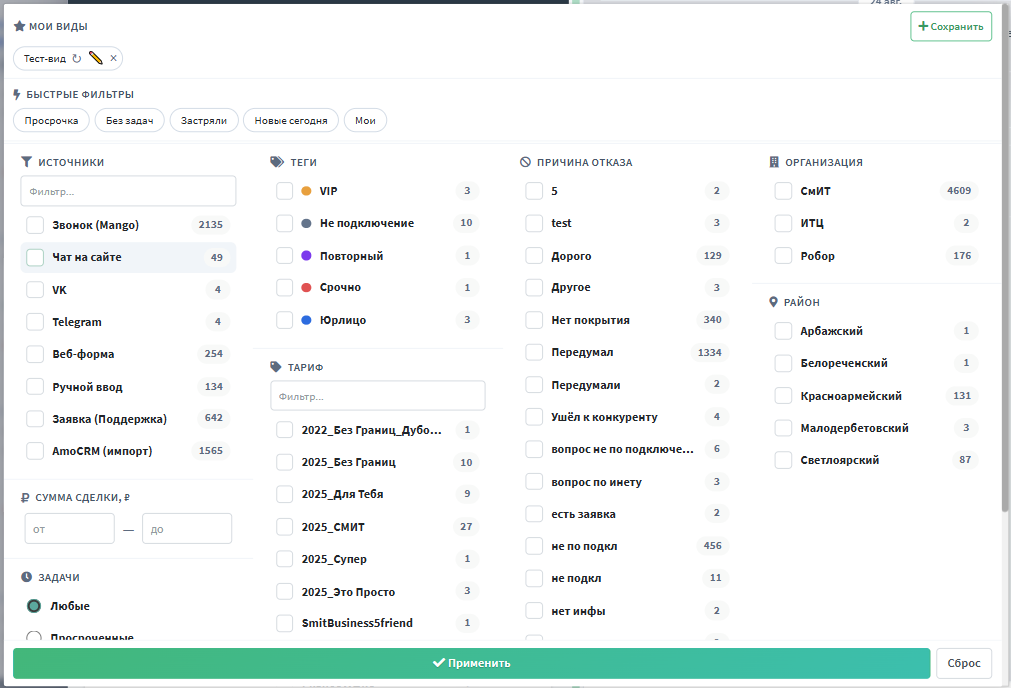Image resolution: width=1011 pixels, height=688 pixels.
Task: Check the Звонок (Mango) source checkbox
Action: pyautogui.click(x=35, y=225)
